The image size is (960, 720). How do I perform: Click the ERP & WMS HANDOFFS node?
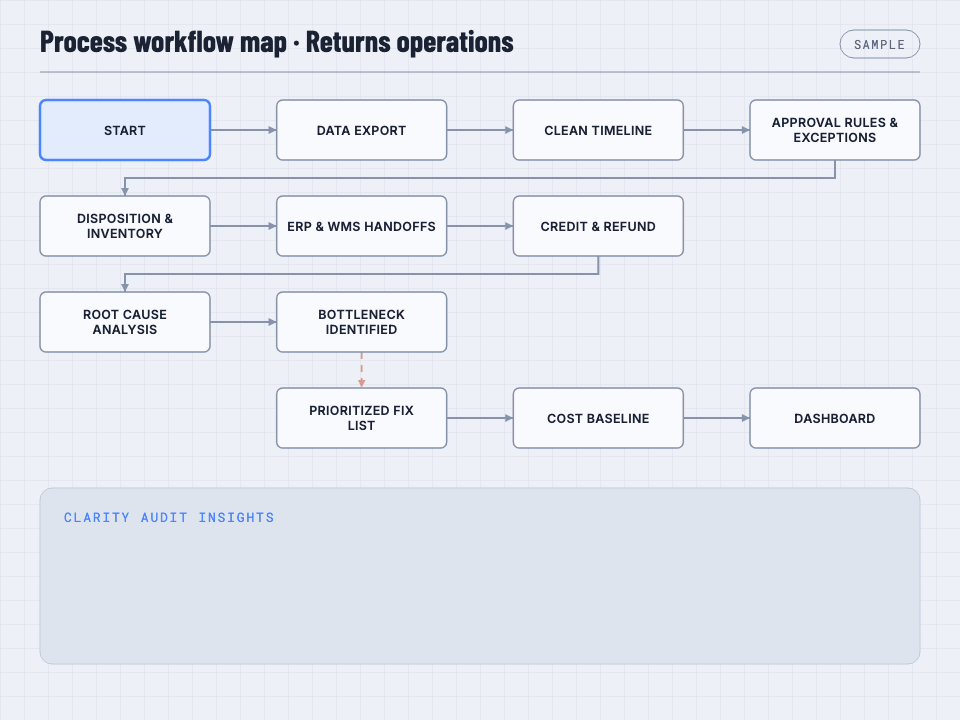(x=361, y=226)
